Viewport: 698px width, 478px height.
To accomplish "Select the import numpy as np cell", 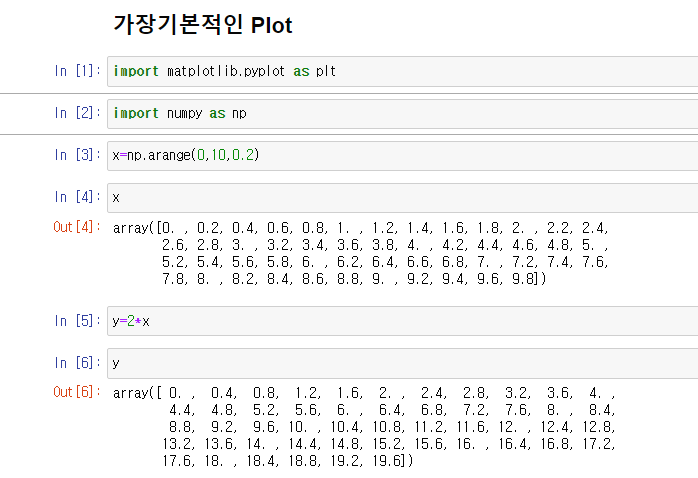I will pyautogui.click(x=402, y=113).
